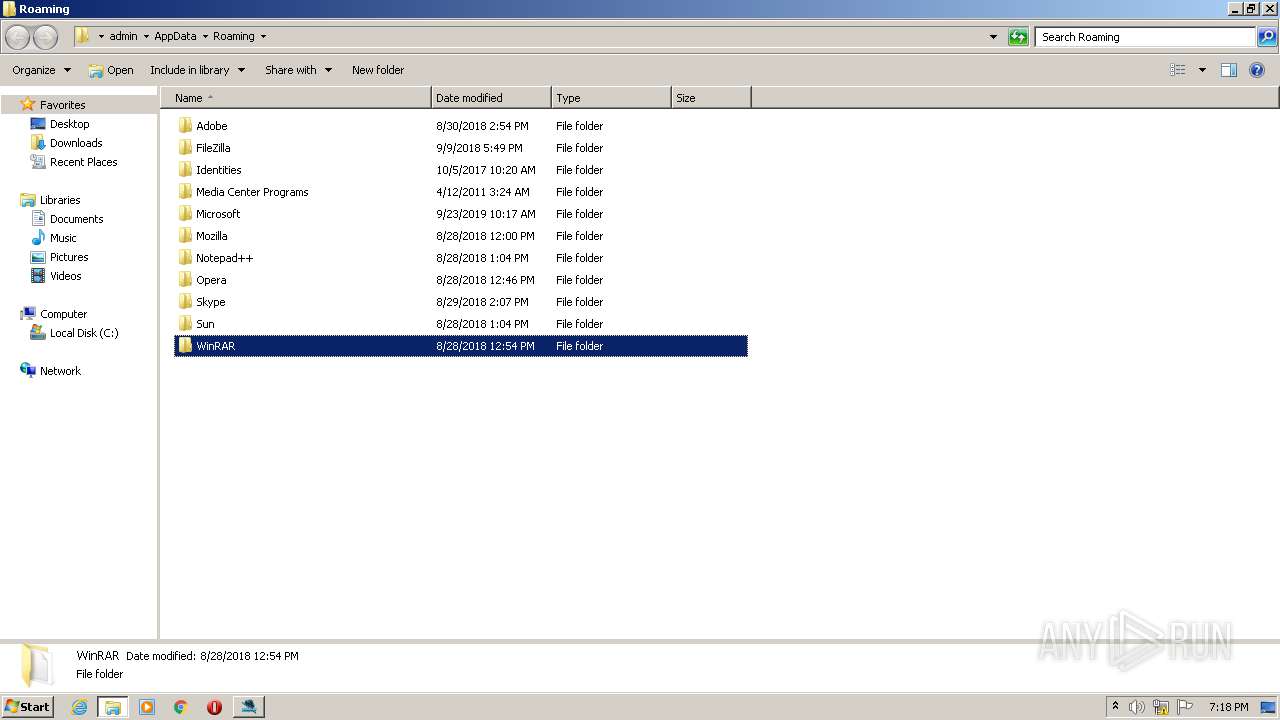1280x720 pixels.
Task: Select Pictures library
Action: (69, 257)
